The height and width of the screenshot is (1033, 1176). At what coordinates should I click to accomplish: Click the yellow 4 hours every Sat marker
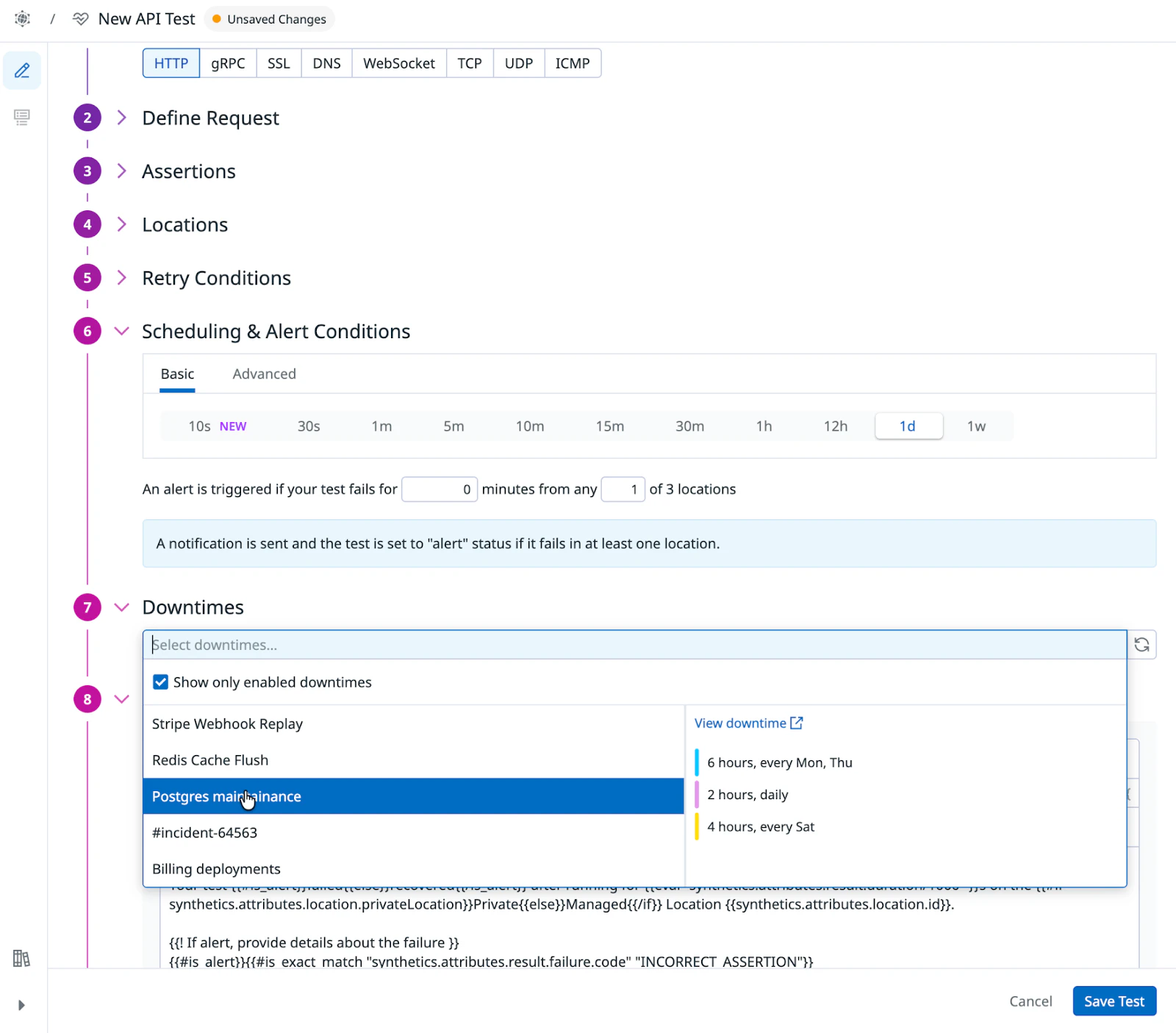(697, 826)
